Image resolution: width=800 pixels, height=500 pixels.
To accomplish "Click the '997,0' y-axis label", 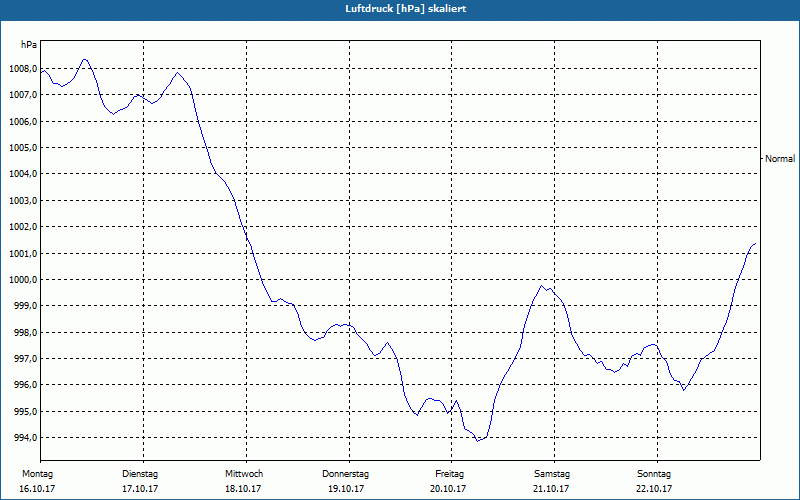I will (26, 359).
